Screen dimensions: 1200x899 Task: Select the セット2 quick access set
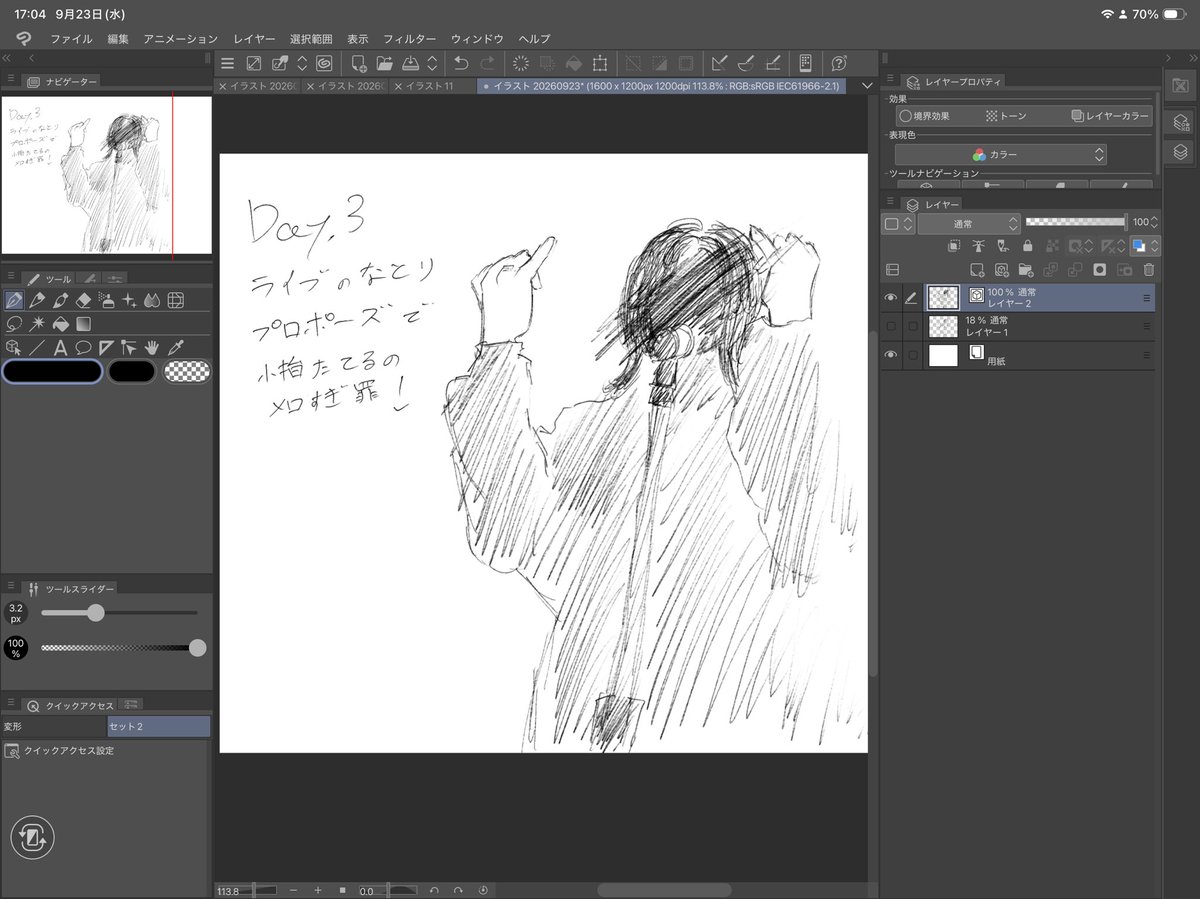[x=159, y=726]
